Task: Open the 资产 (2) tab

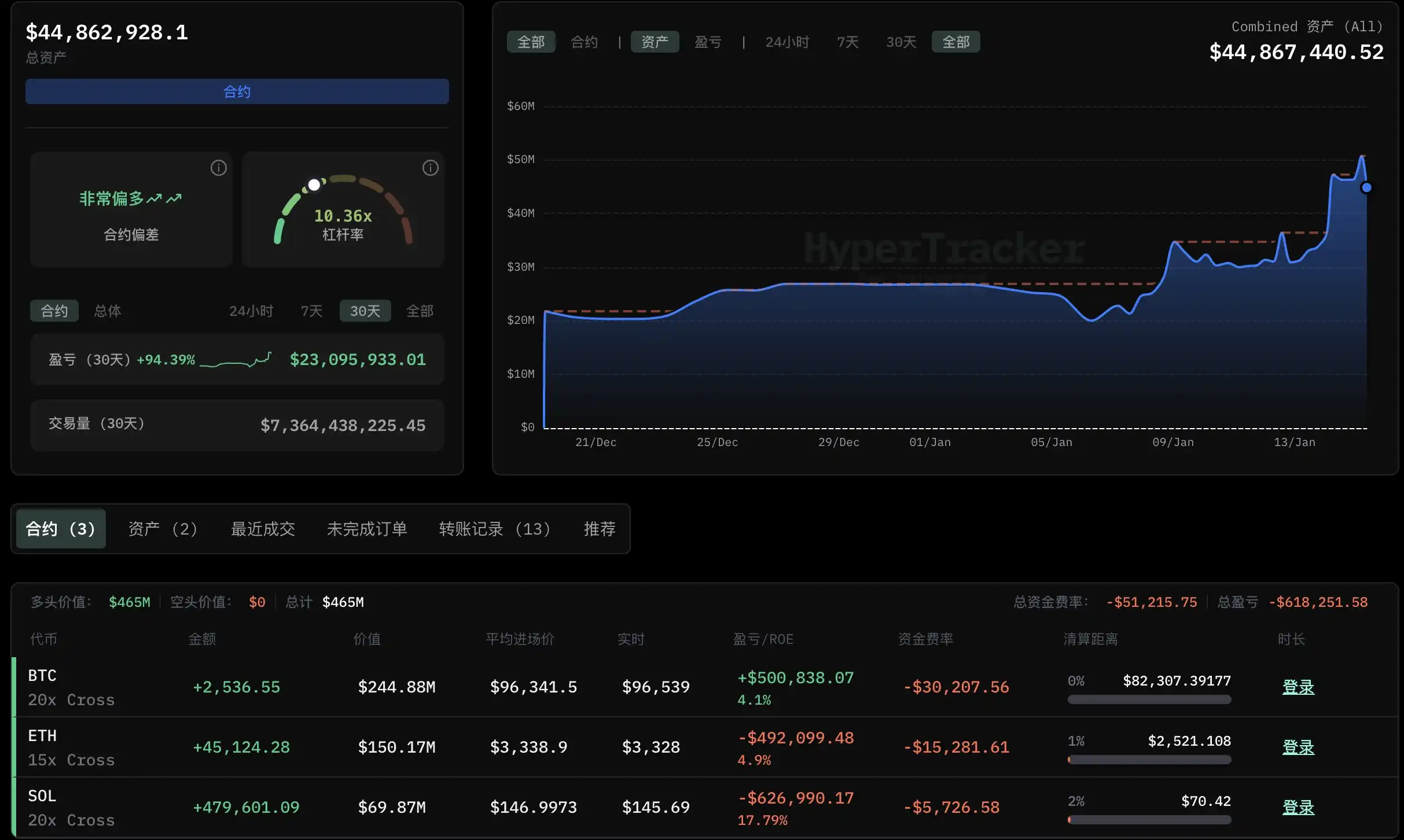Action: point(163,529)
